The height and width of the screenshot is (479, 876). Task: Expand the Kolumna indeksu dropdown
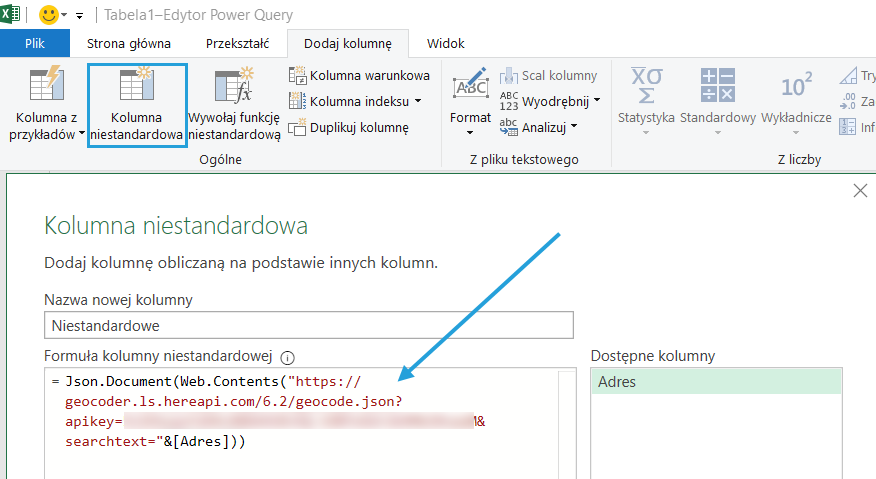pos(418,101)
